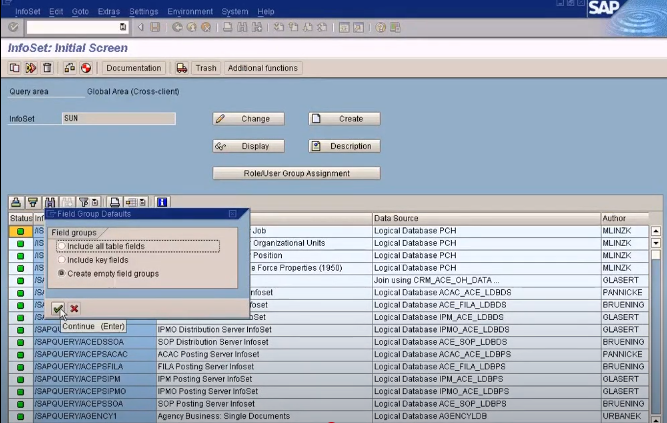Screen dimensions: 667x423
Task: Click the Delete trash can icon
Action: (x=47, y=68)
